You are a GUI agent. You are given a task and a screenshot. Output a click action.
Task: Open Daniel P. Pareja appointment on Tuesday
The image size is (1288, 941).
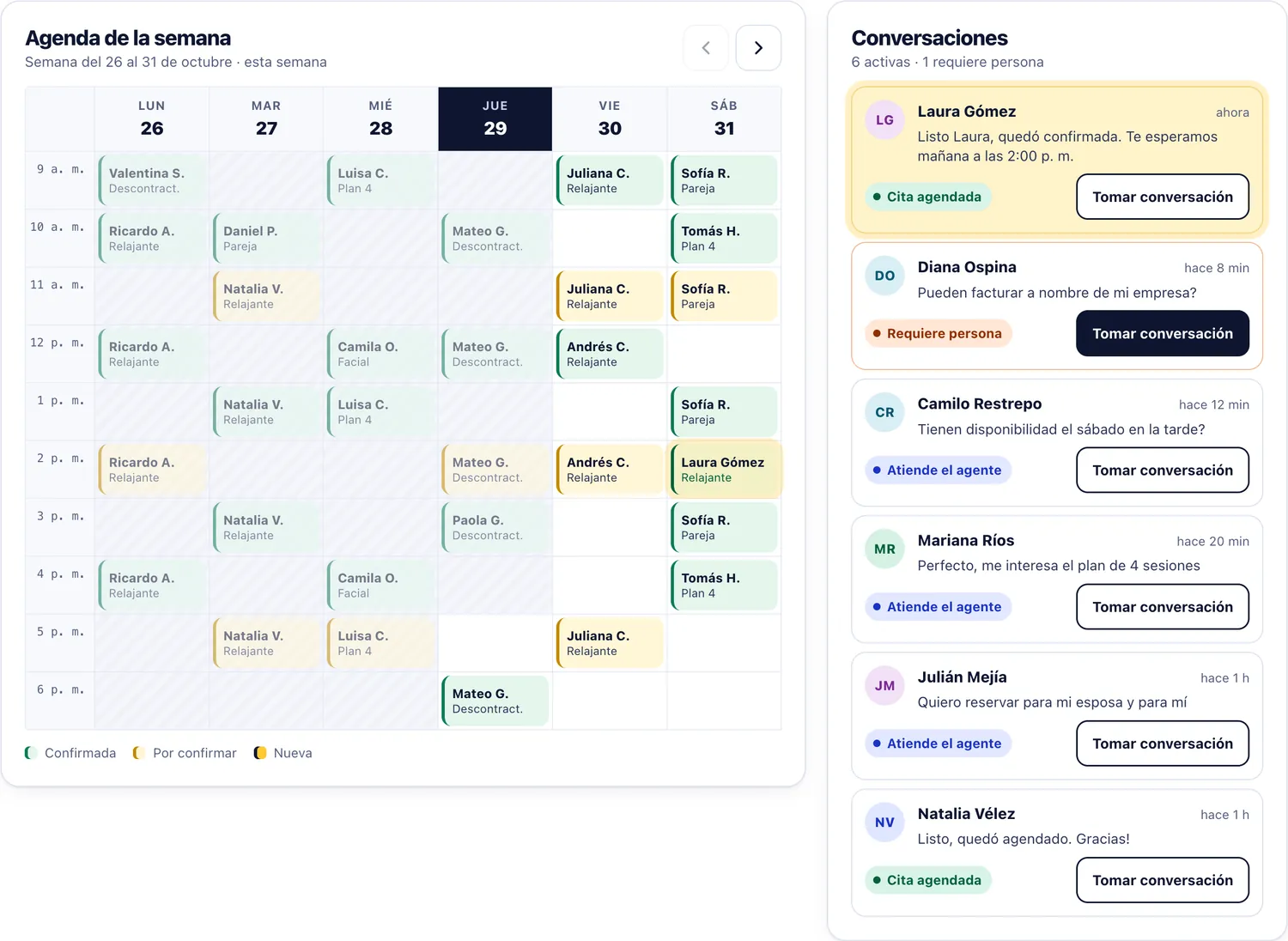(266, 238)
